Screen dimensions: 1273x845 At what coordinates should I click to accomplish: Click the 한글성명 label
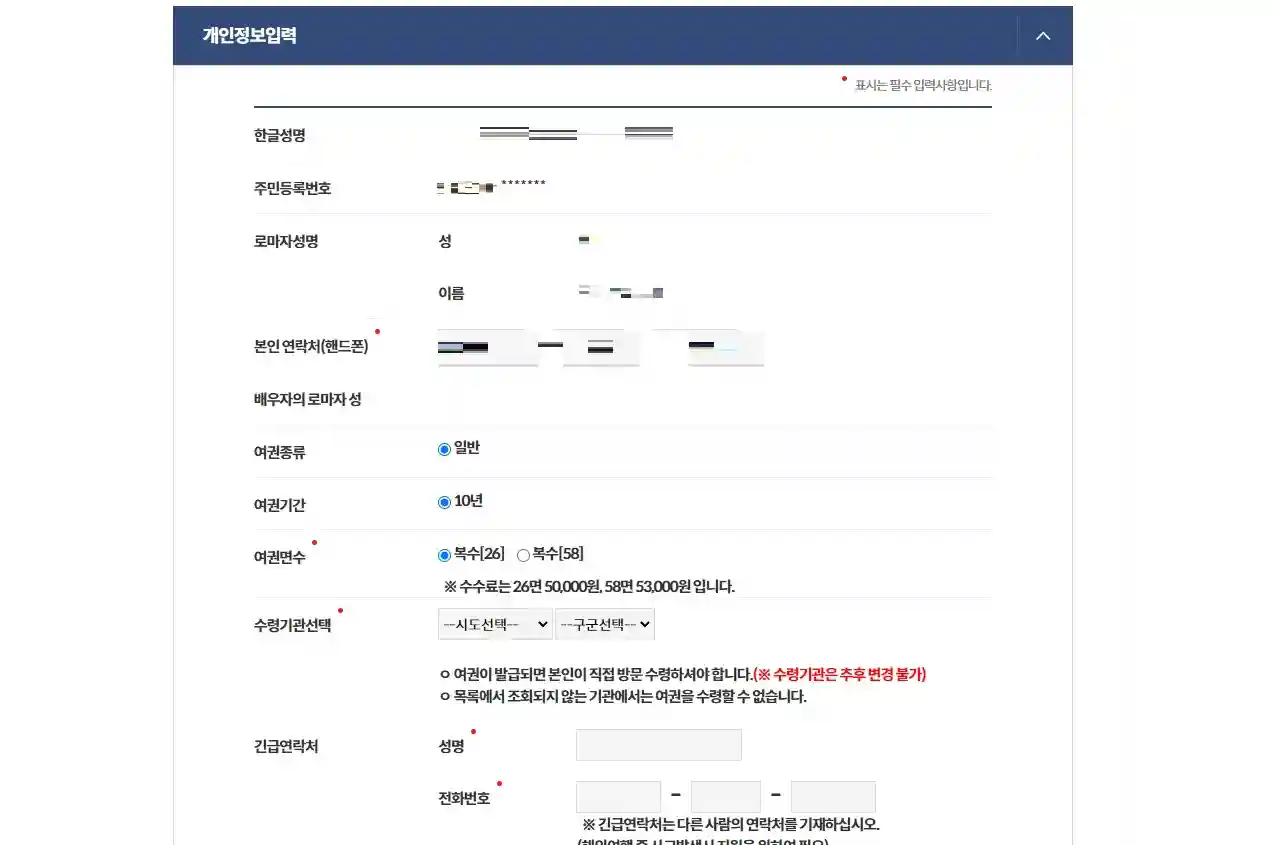280,135
